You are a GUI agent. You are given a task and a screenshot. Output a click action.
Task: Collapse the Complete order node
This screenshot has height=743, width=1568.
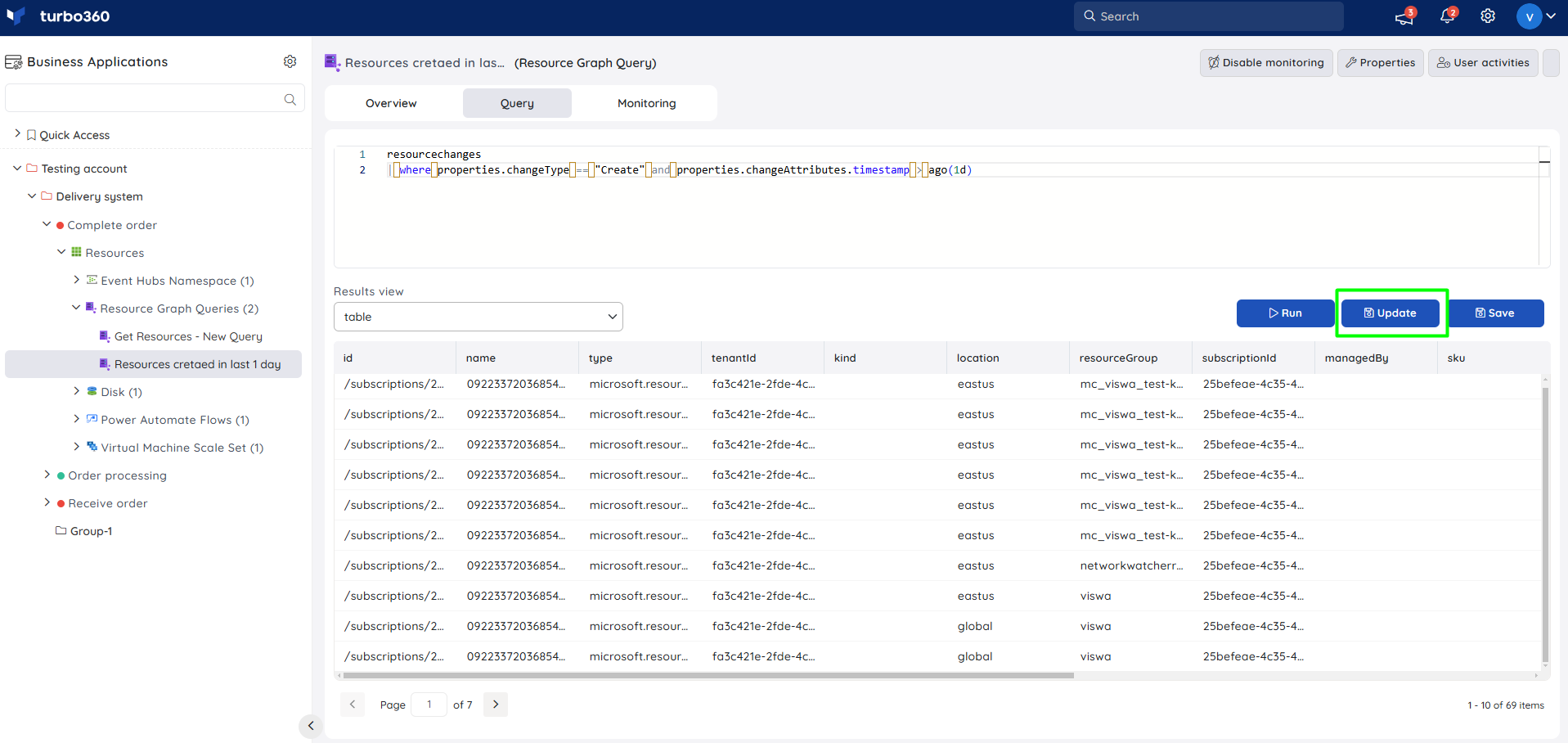point(47,224)
